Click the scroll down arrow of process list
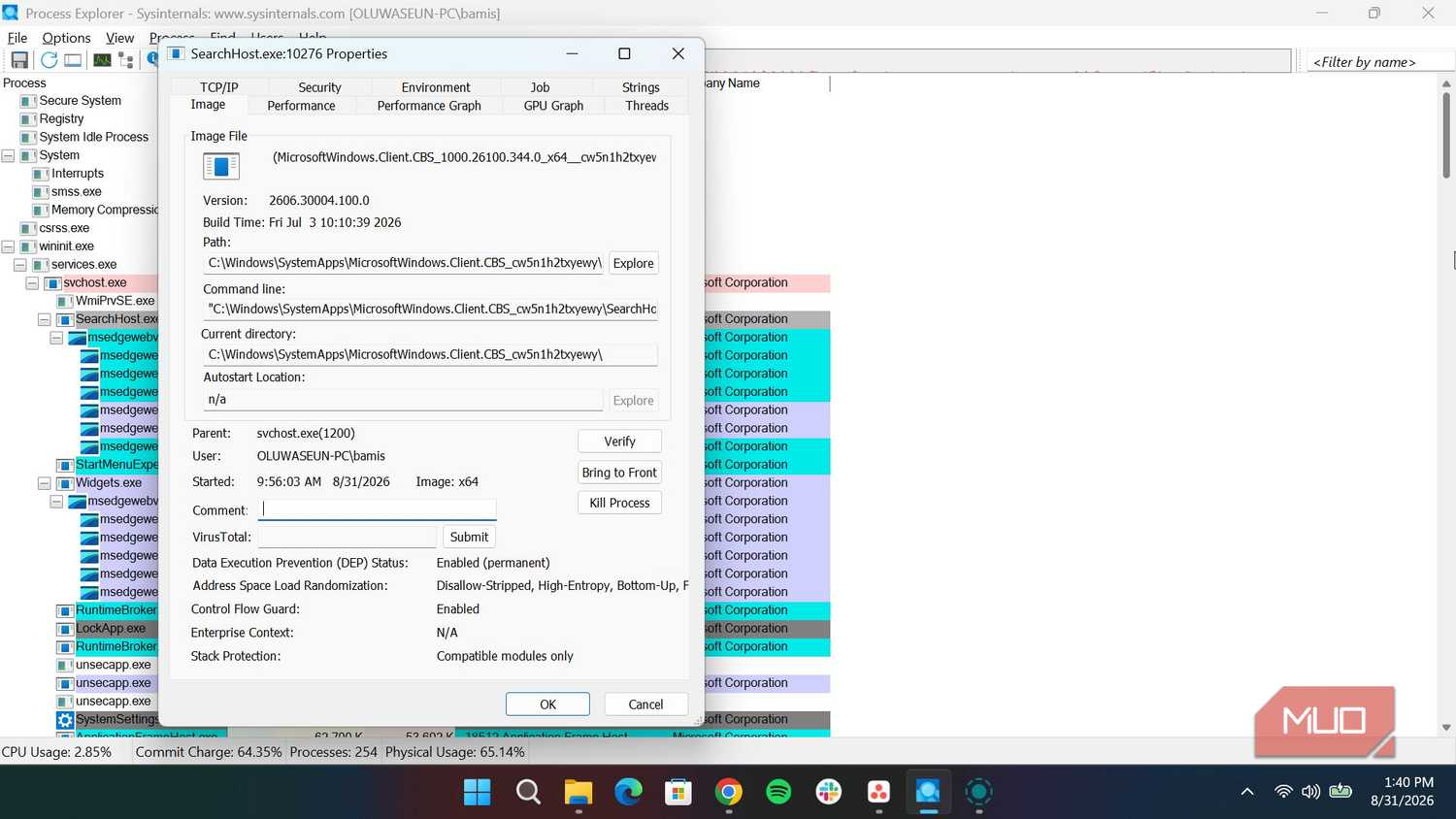 (1446, 727)
